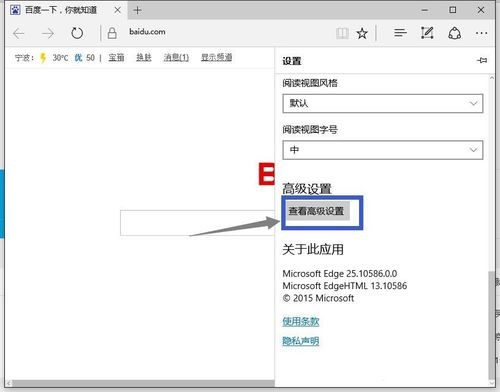Close the Baidu tab
The height and width of the screenshot is (392, 500).
coord(117,10)
